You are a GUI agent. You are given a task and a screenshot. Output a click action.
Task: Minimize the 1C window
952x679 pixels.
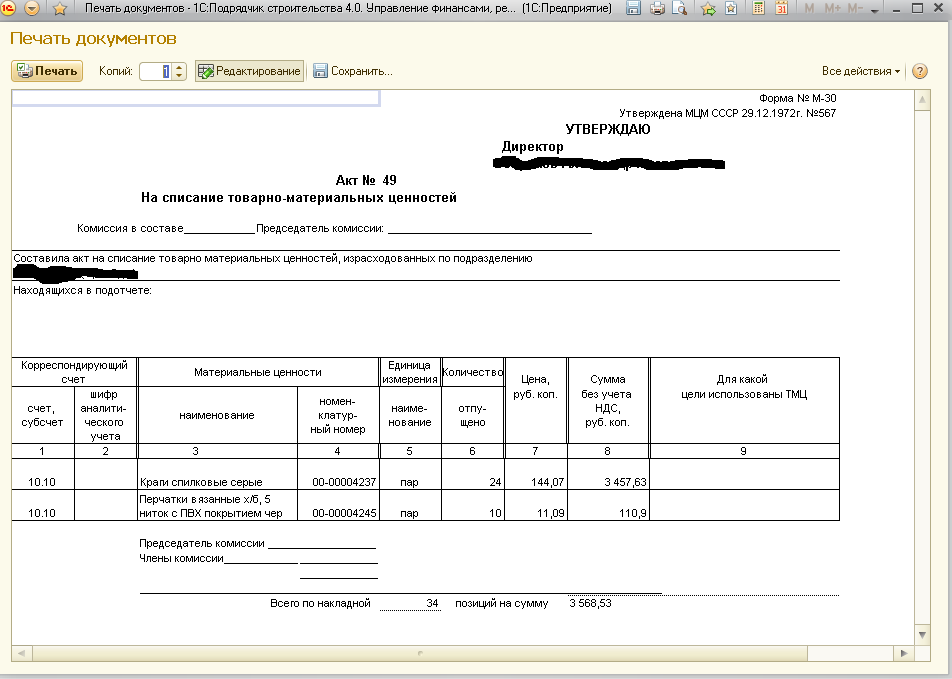(x=896, y=9)
